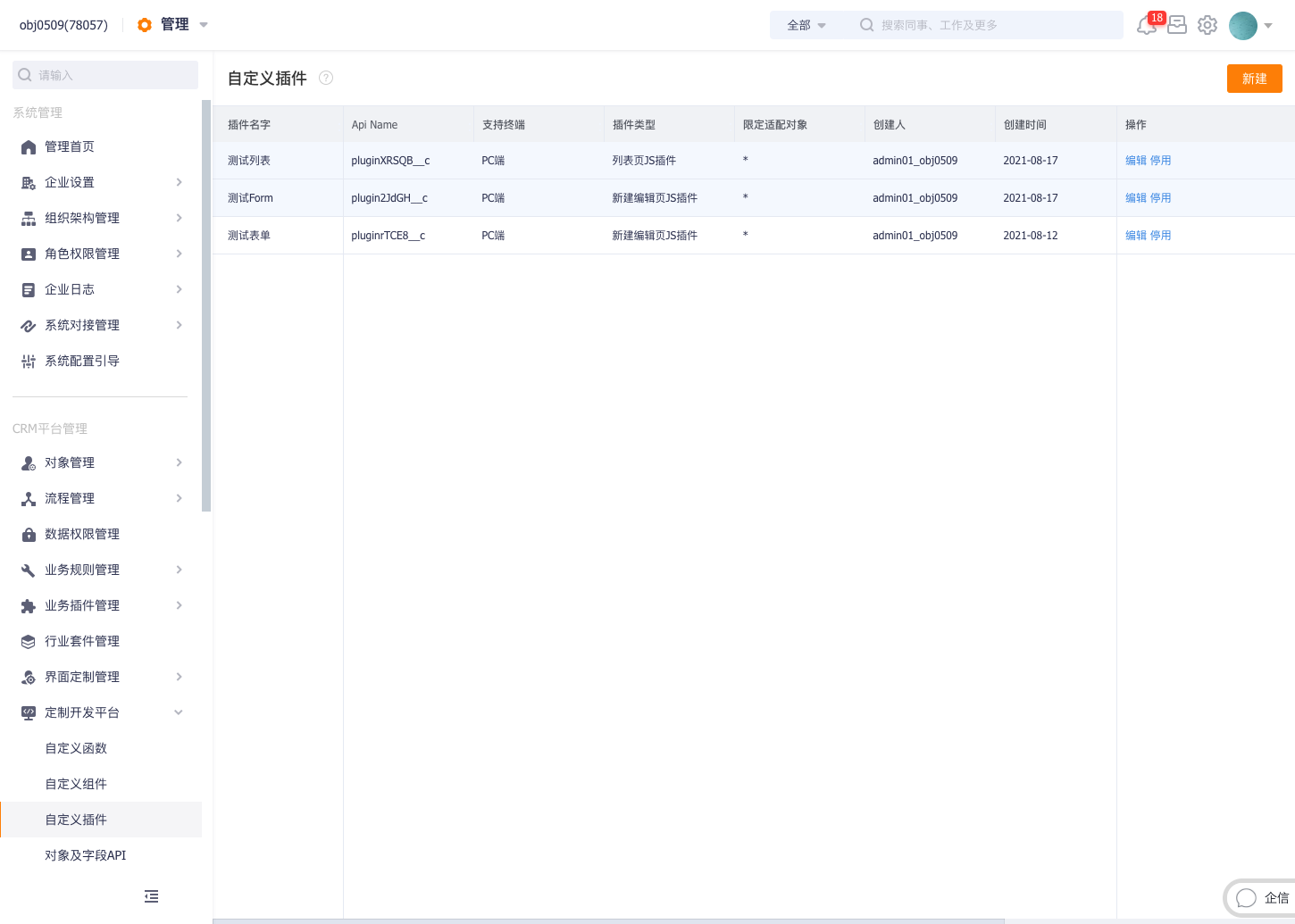Expand the 流程管理 chevron
Screen dimensions: 1295x924
[x=179, y=498]
